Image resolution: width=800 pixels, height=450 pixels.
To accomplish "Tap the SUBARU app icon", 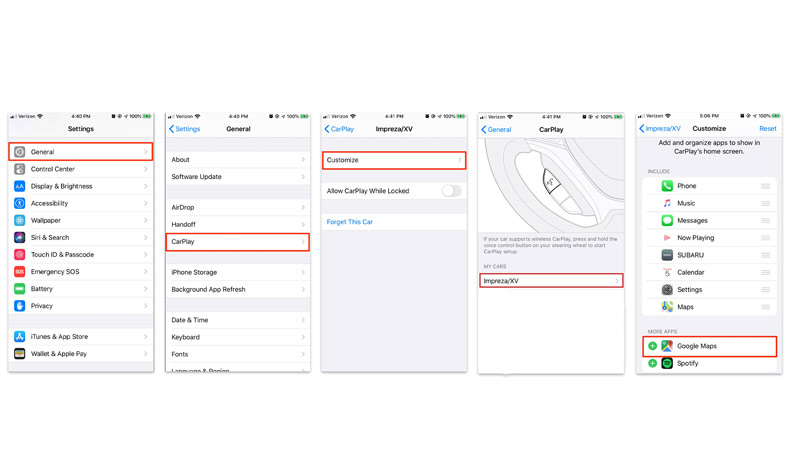I will (667, 255).
